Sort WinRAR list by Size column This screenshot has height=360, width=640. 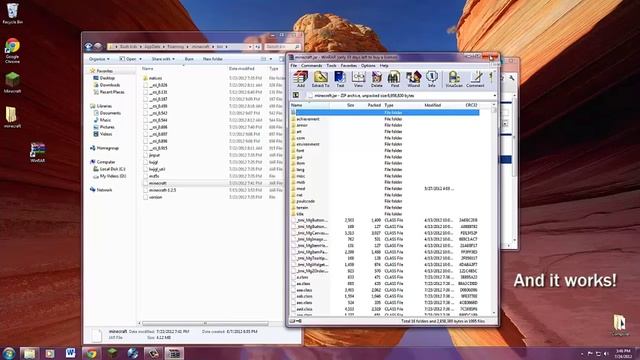pyautogui.click(x=350, y=105)
